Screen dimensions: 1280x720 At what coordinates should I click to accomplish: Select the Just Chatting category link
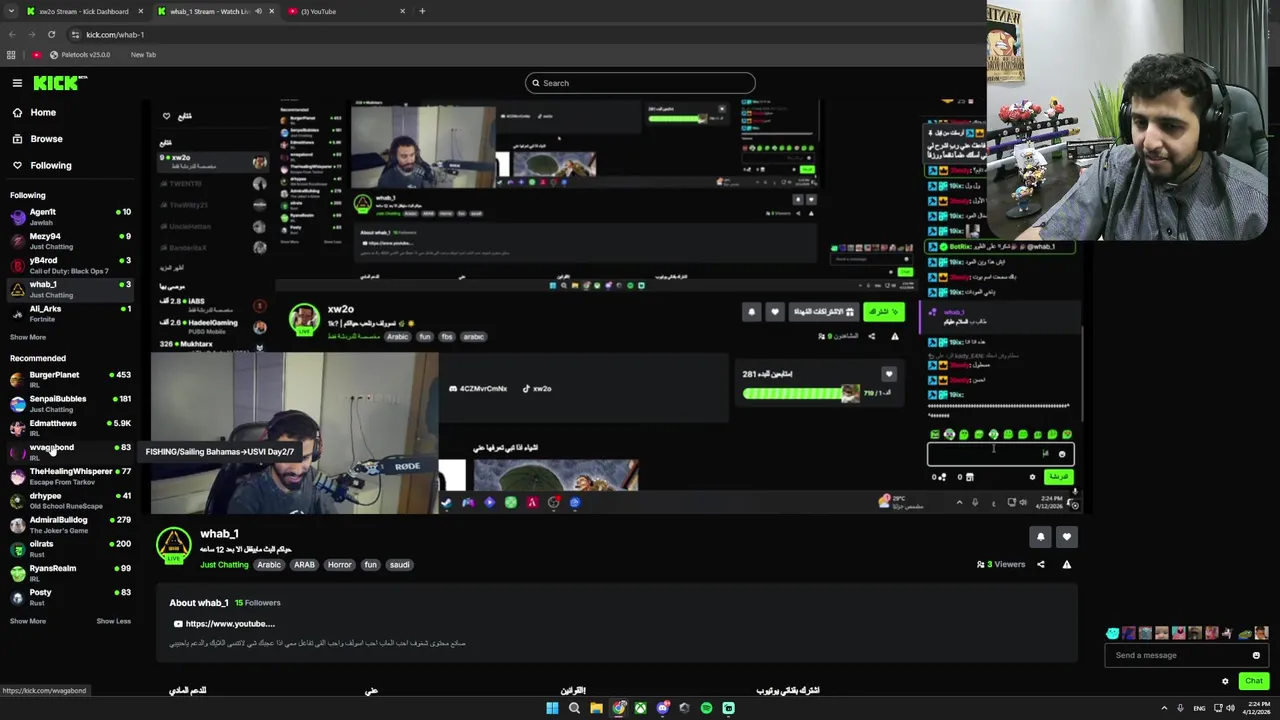click(224, 565)
